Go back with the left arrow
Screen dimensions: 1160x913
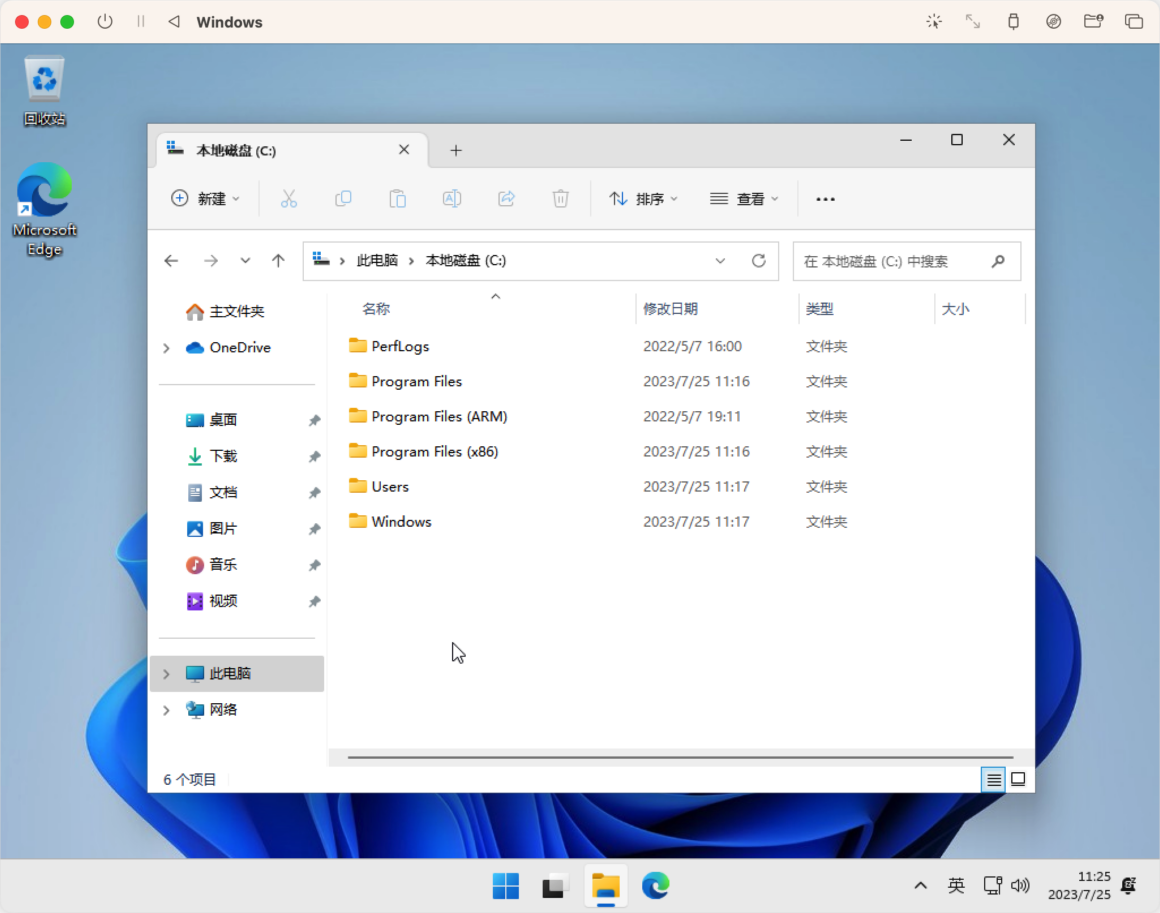(x=172, y=260)
